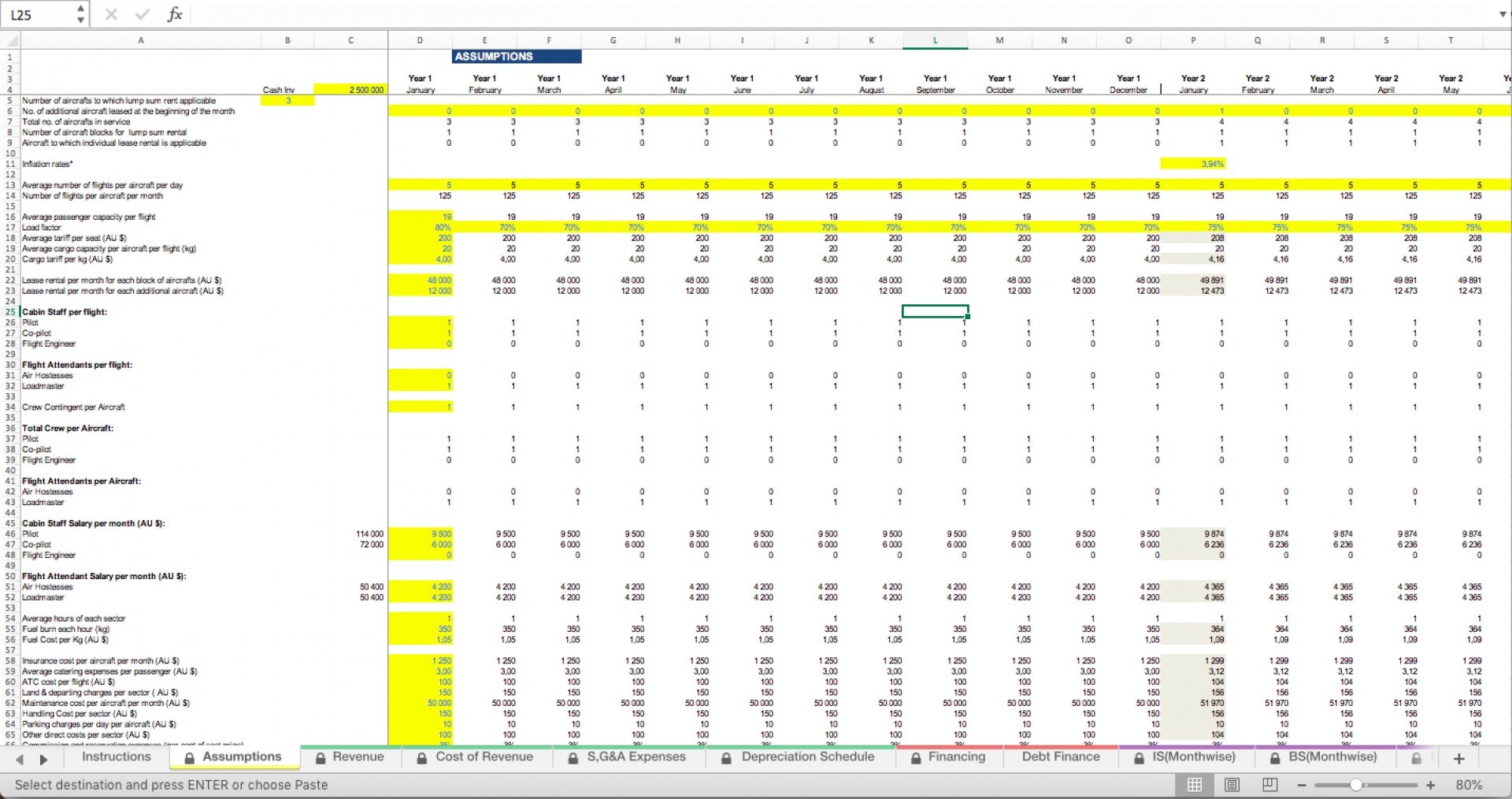Open the S,G&A Expenses sheet tab

pos(627,756)
